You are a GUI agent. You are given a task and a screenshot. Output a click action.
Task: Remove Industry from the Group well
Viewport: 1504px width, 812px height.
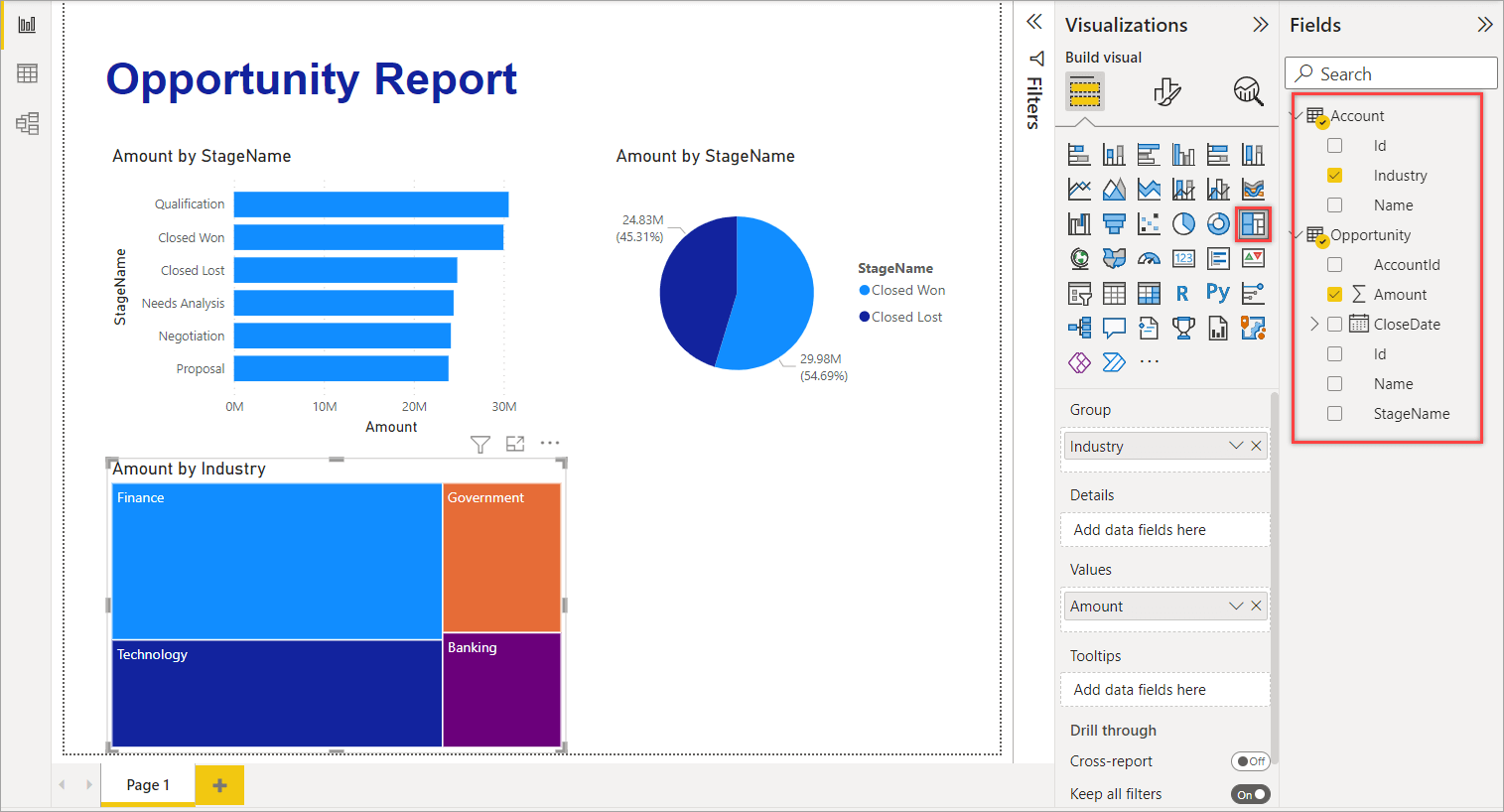click(x=1257, y=446)
